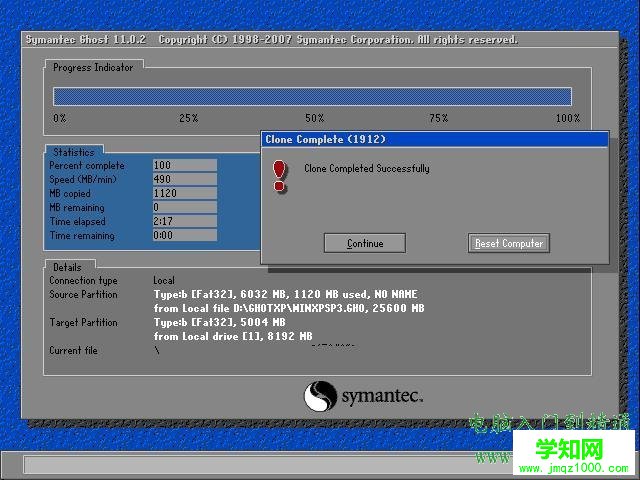Click the Target Partition label
Viewport: 640px width, 480px height.
coord(83,323)
